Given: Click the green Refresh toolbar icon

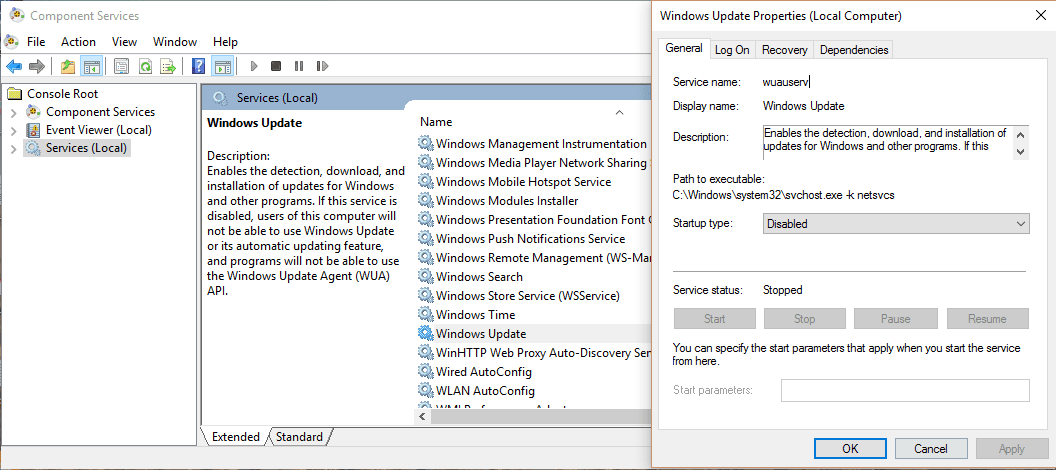Looking at the screenshot, I should point(145,67).
